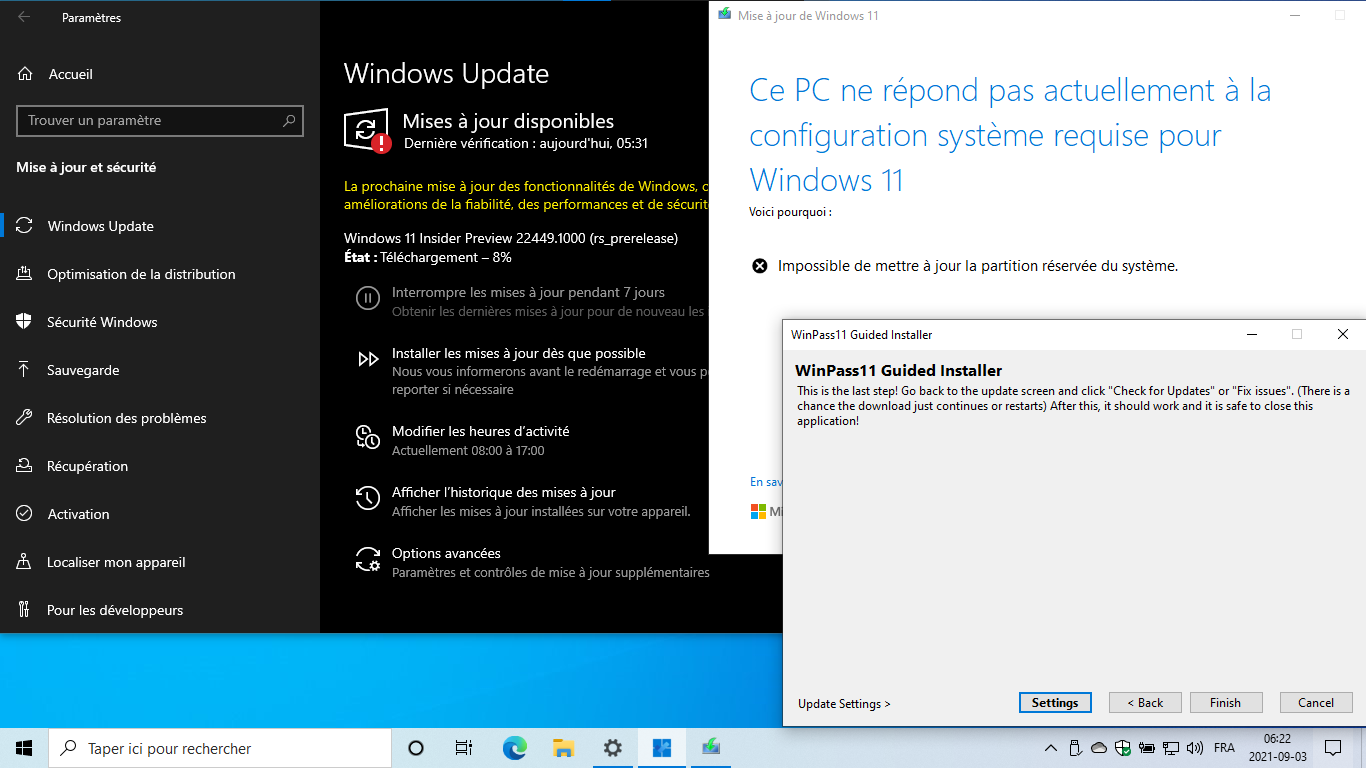This screenshot has width=1366, height=768.
Task: Close the WinPass11 Guided Installer window
Action: click(x=1343, y=334)
